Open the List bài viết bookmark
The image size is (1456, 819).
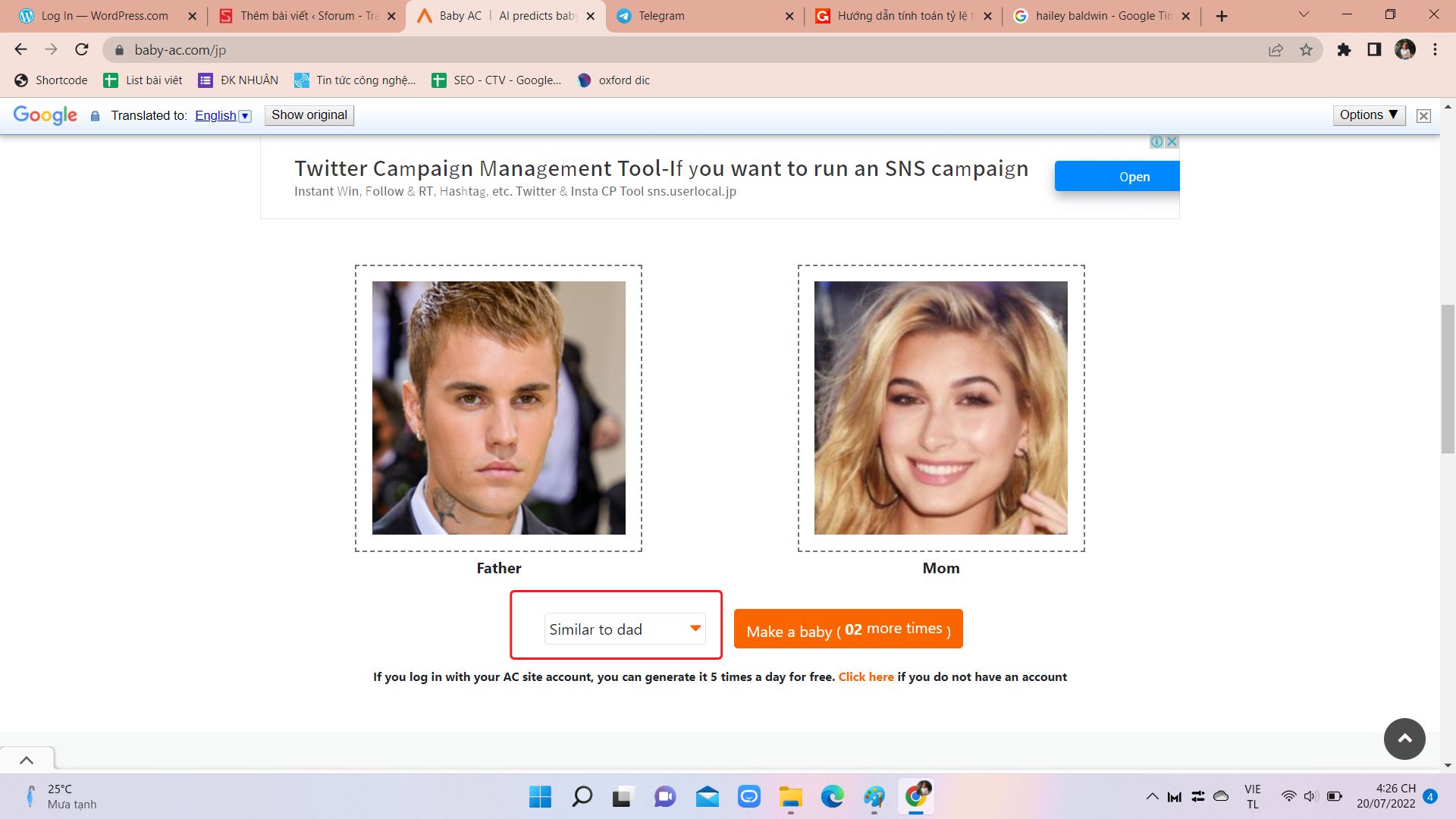[143, 80]
